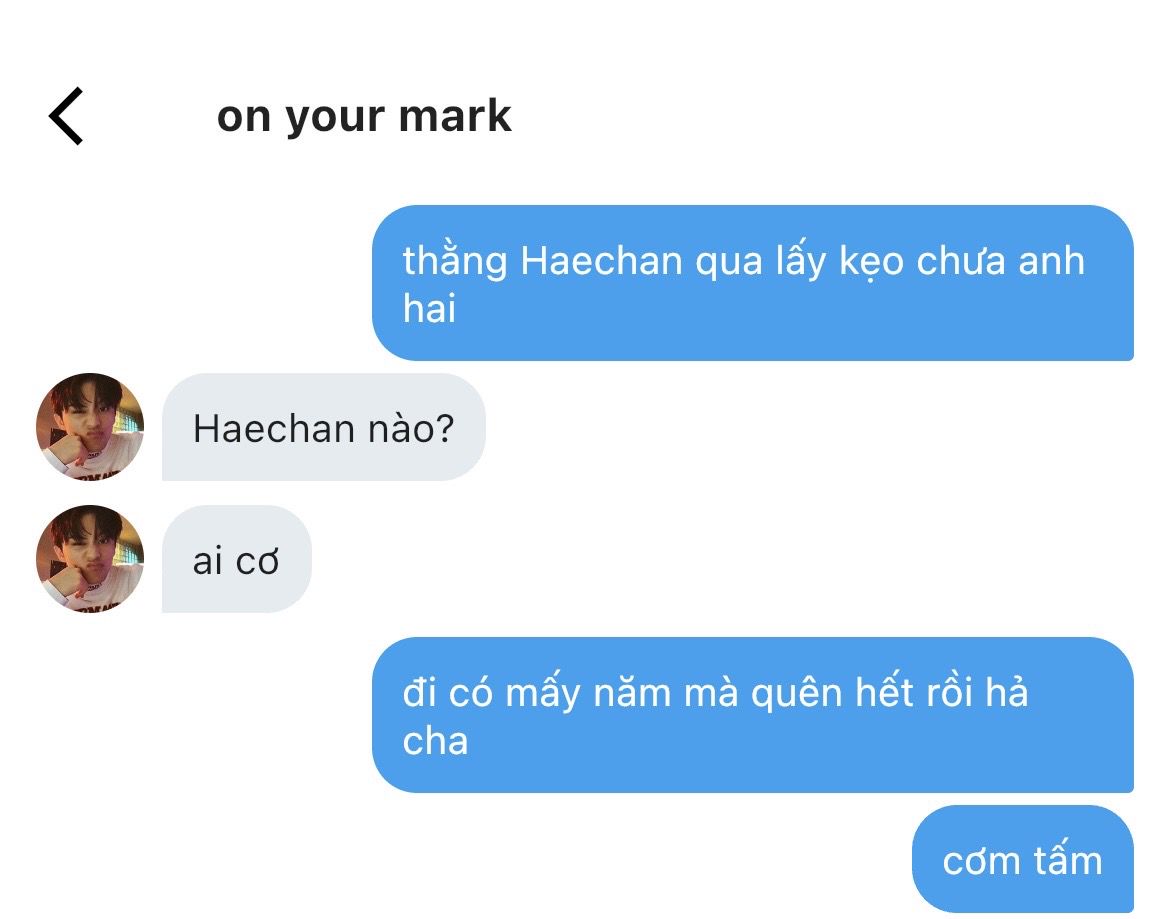Open the 'on your mark' conversation title
This screenshot has height=919, width=1169.
364,117
